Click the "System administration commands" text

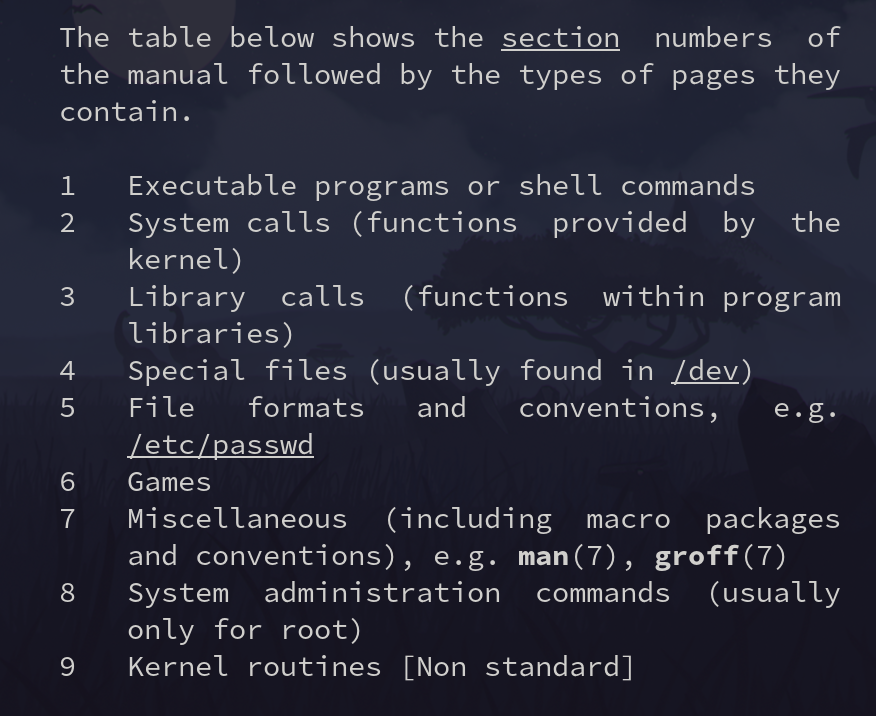[398, 593]
